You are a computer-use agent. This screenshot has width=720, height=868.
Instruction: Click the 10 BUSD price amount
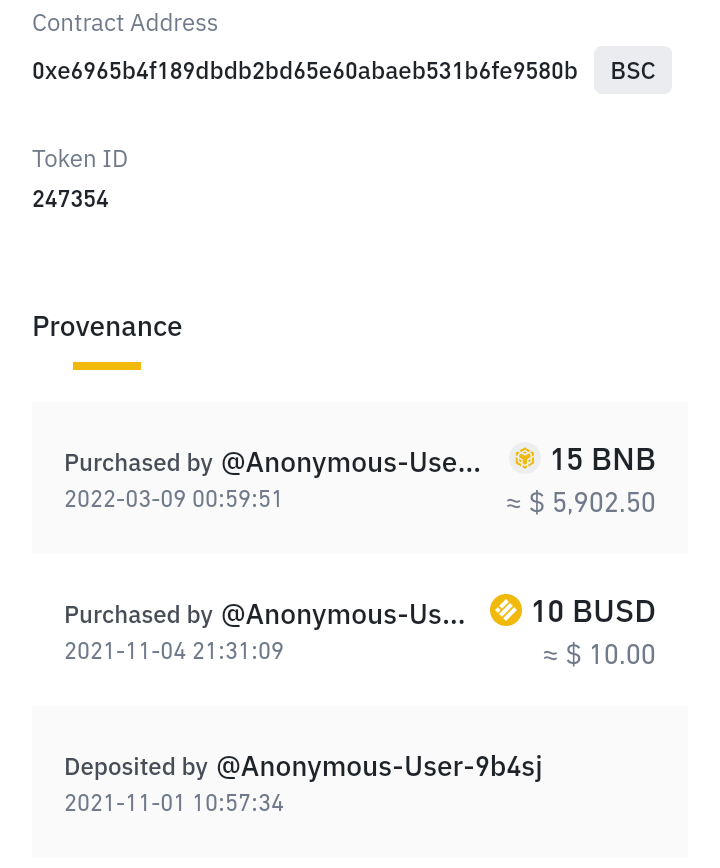593,611
